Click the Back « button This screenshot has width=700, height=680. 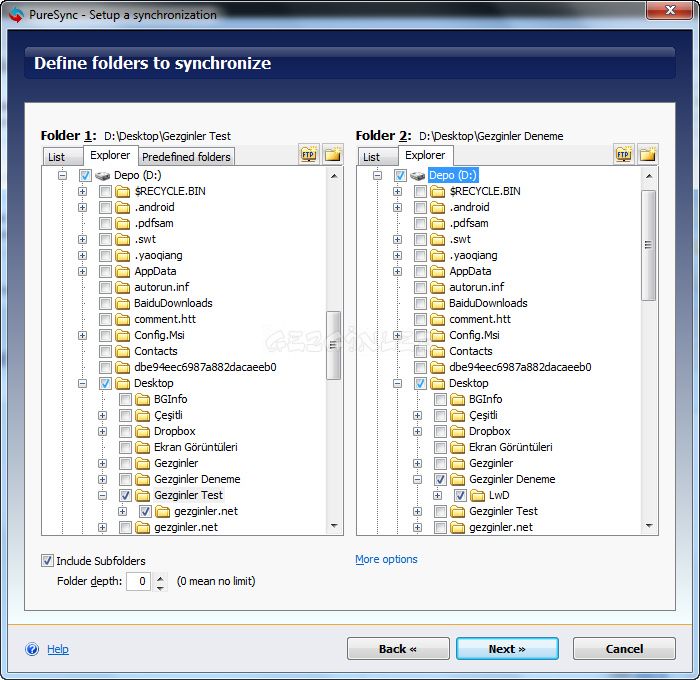(x=398, y=649)
